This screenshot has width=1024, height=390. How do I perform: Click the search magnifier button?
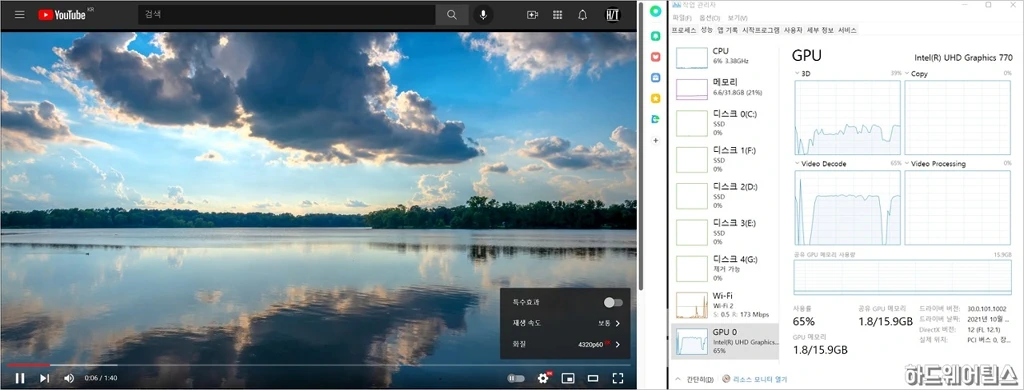452,14
